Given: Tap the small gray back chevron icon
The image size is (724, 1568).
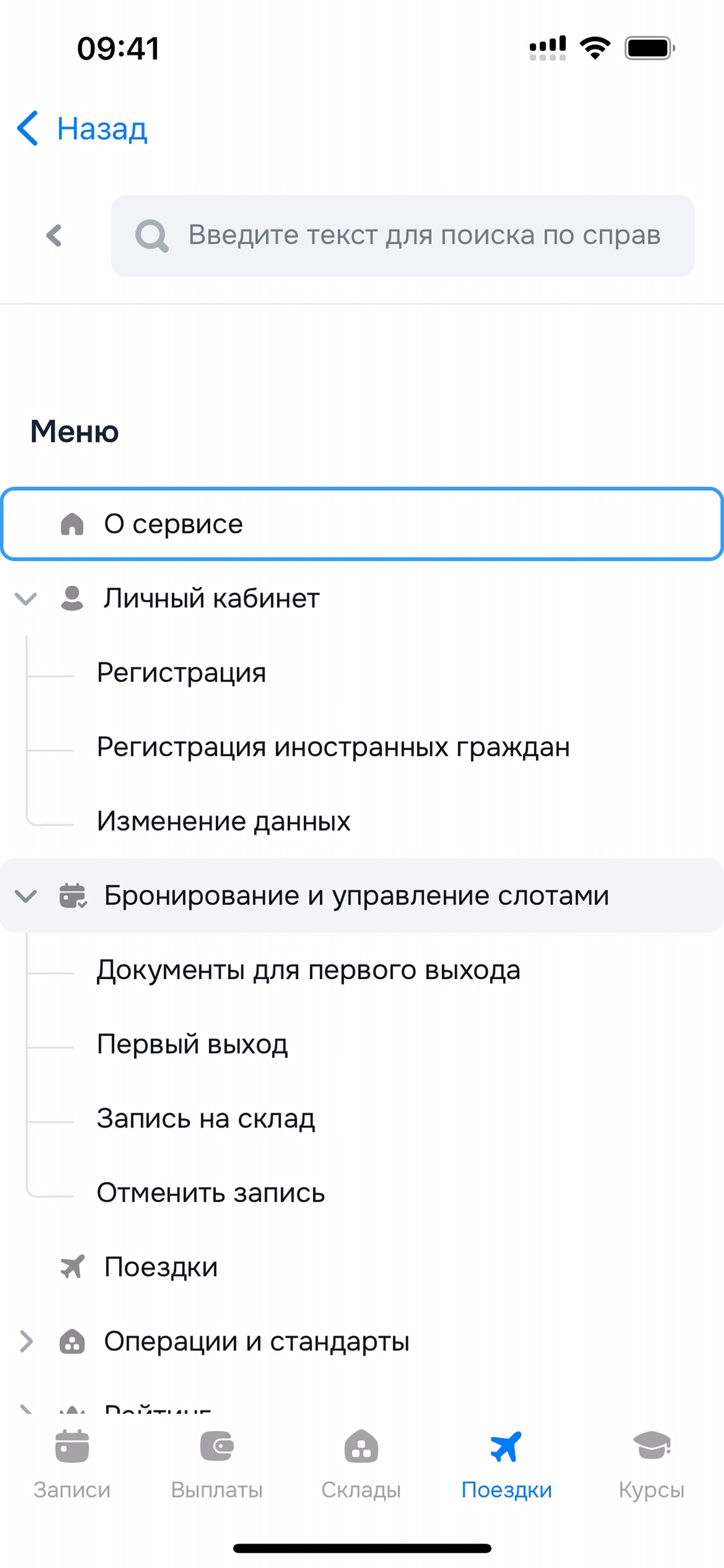Looking at the screenshot, I should coord(54,236).
